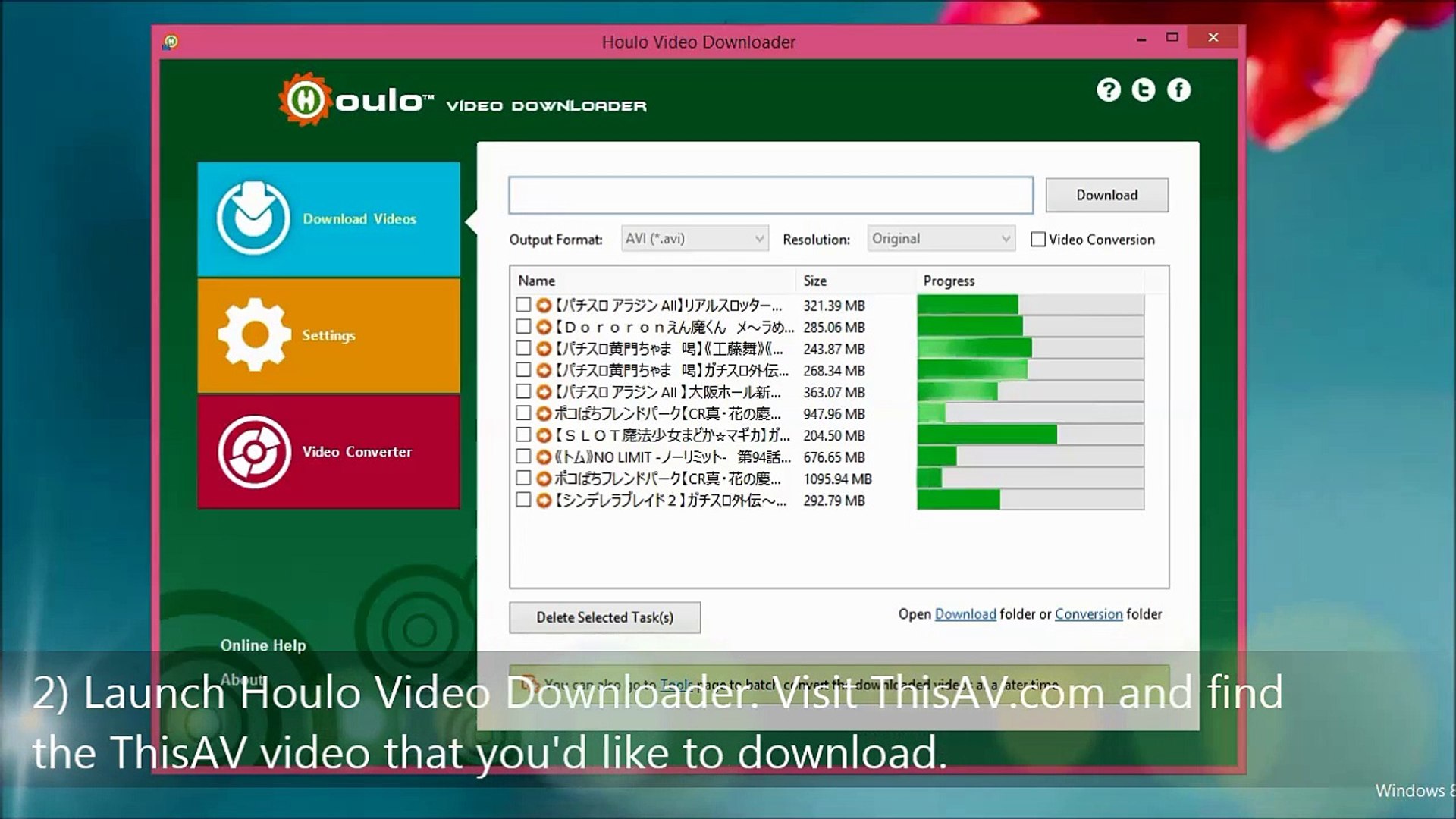Click orange status icon of 321.39 MB task
This screenshot has height=819, width=1456.
click(x=544, y=305)
